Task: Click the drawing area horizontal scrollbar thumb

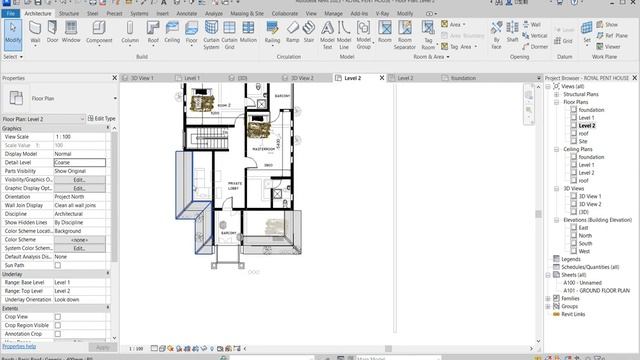Action: (388, 349)
